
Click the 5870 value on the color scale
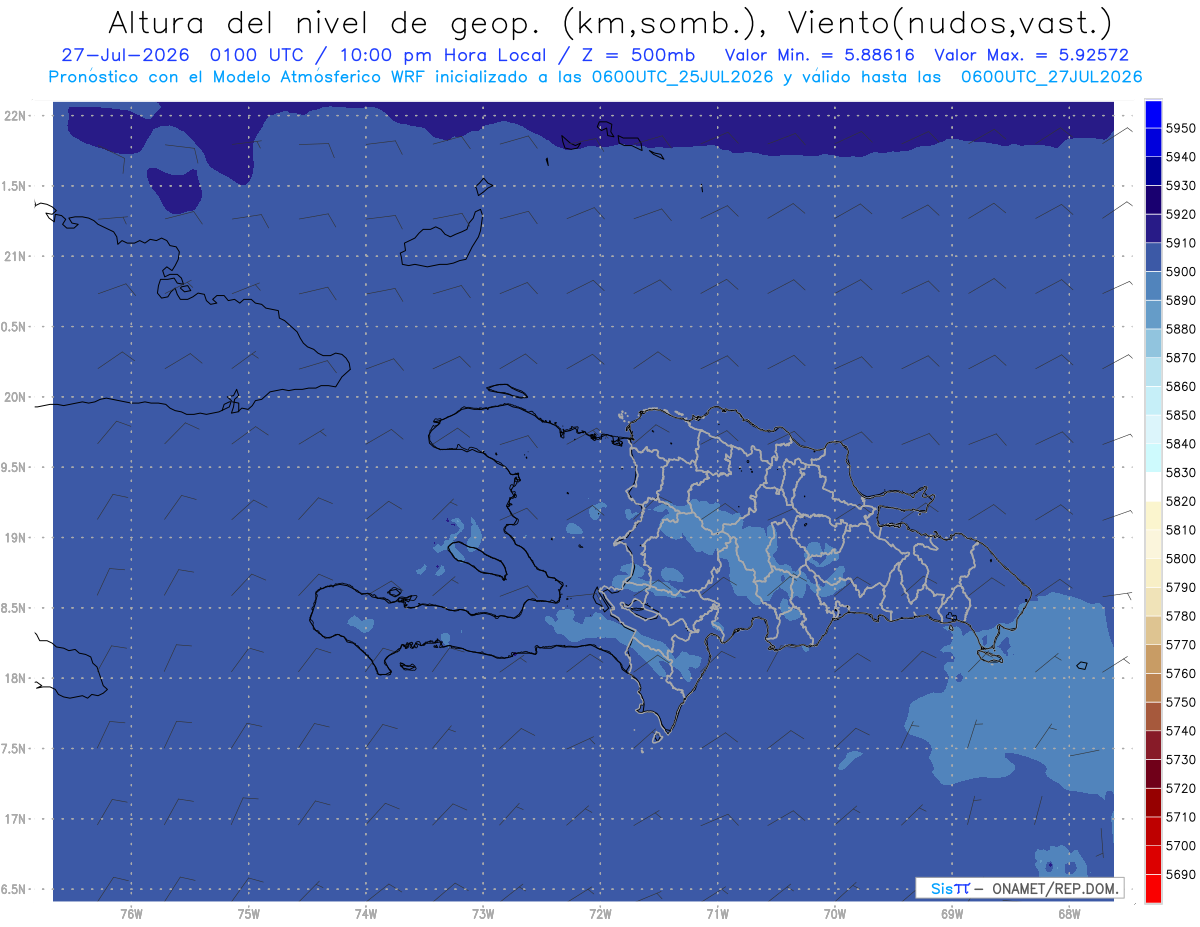(1180, 357)
